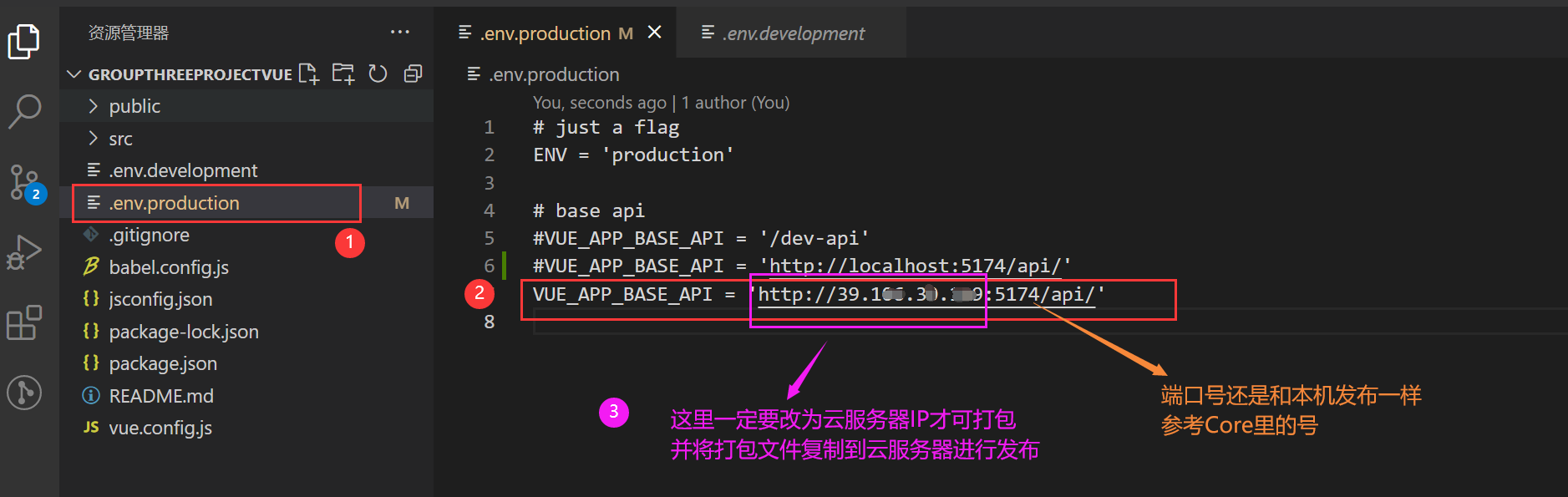The height and width of the screenshot is (497, 1568).
Task: Open jsconfig.json file
Action: [x=246, y=299]
